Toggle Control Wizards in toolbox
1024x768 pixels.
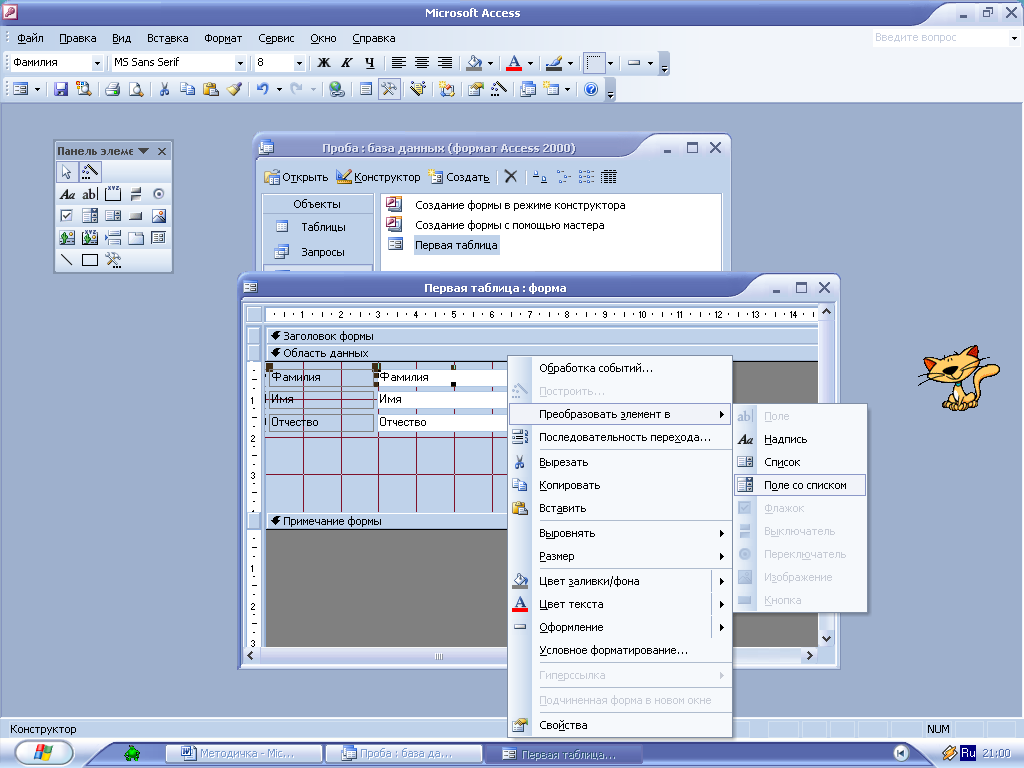click(x=90, y=172)
